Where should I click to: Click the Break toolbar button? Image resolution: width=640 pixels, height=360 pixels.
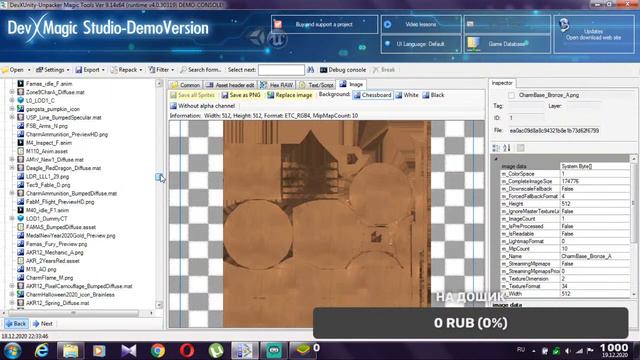click(384, 70)
